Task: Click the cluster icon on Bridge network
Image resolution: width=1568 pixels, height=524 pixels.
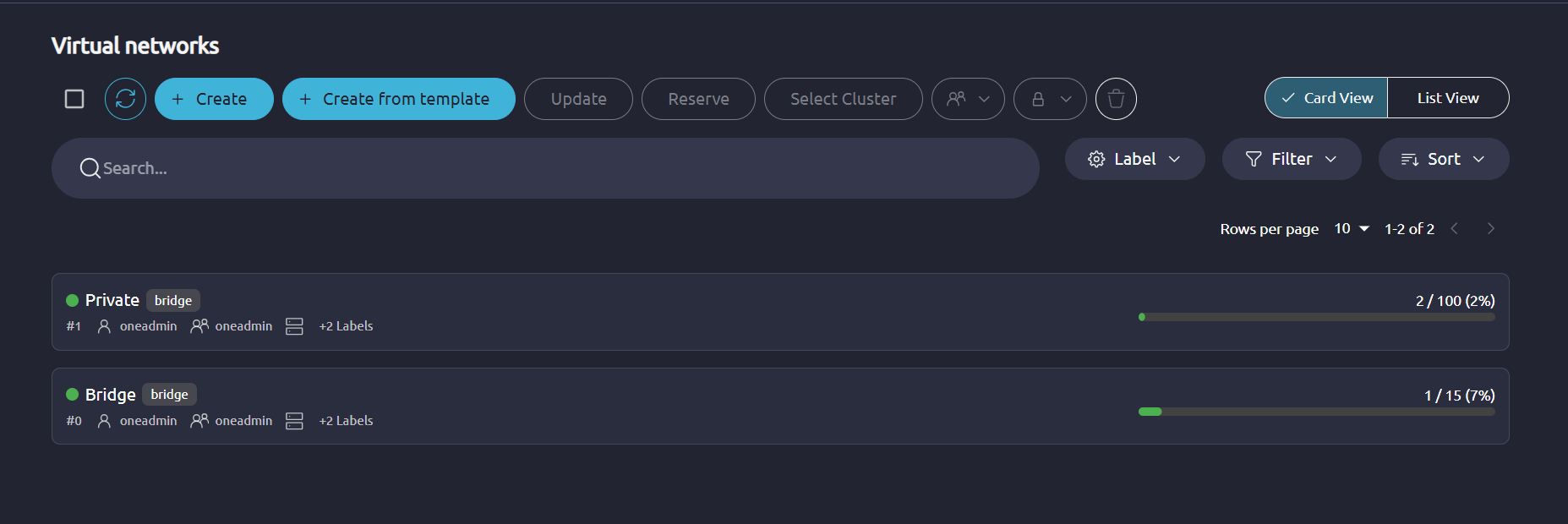Action: click(294, 421)
